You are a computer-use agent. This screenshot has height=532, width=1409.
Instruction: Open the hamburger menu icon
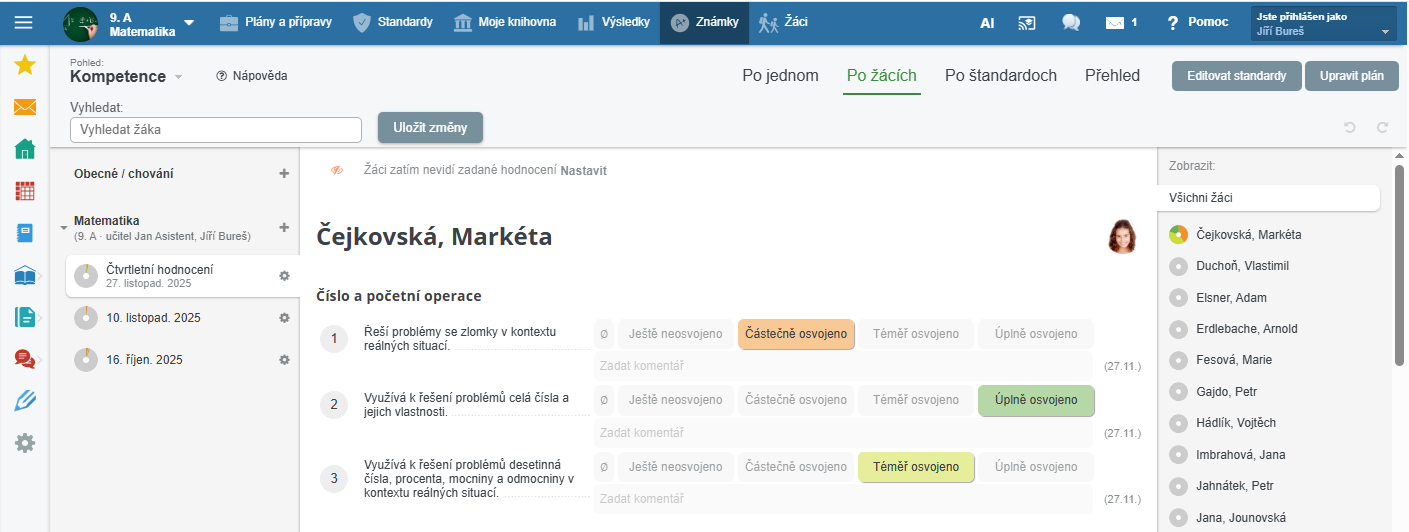(x=24, y=22)
